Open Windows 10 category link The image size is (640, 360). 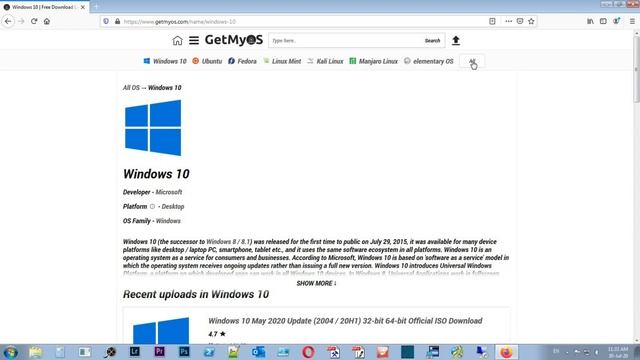click(165, 61)
